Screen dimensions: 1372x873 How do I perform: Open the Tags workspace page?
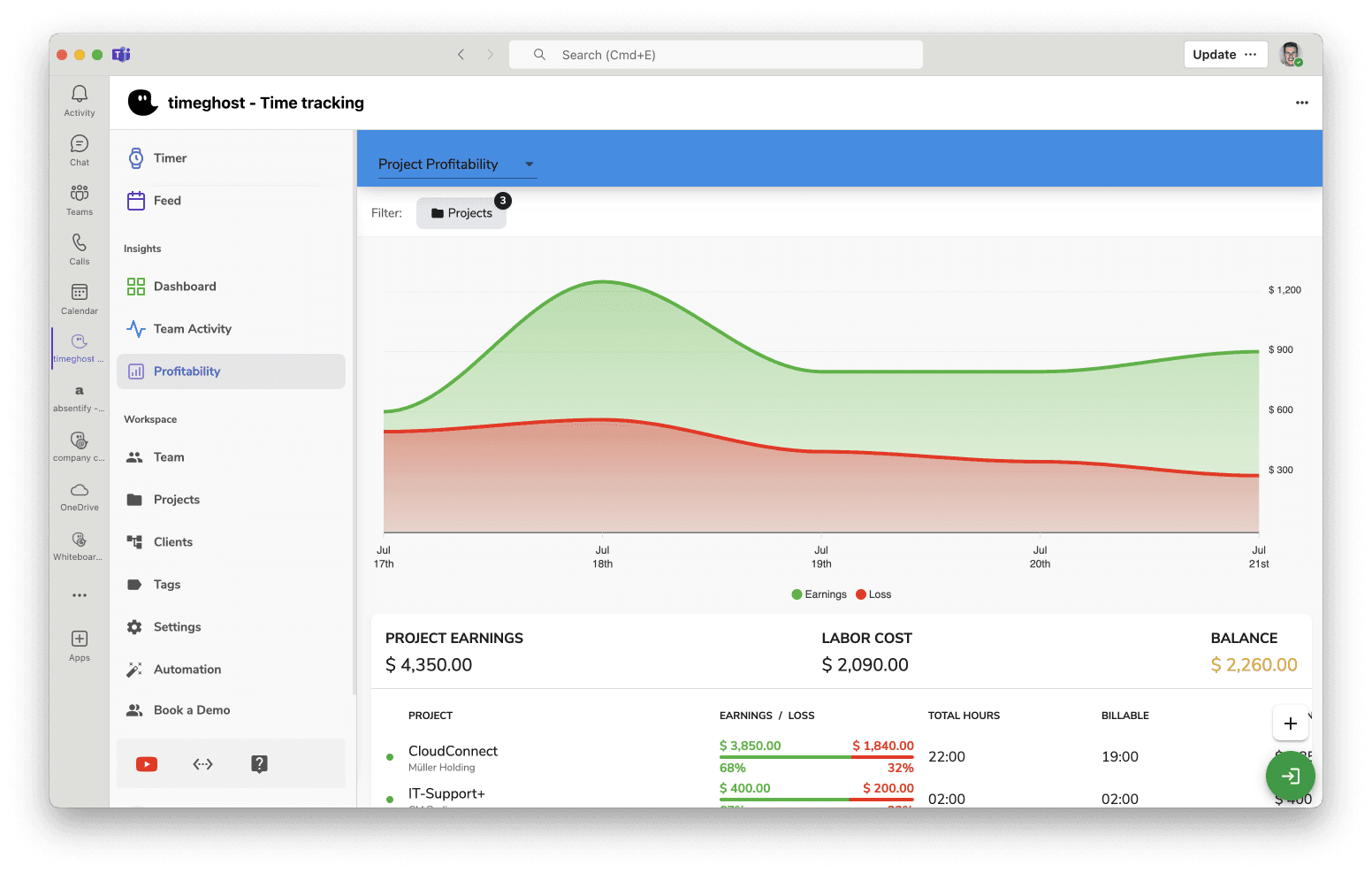tap(231, 585)
